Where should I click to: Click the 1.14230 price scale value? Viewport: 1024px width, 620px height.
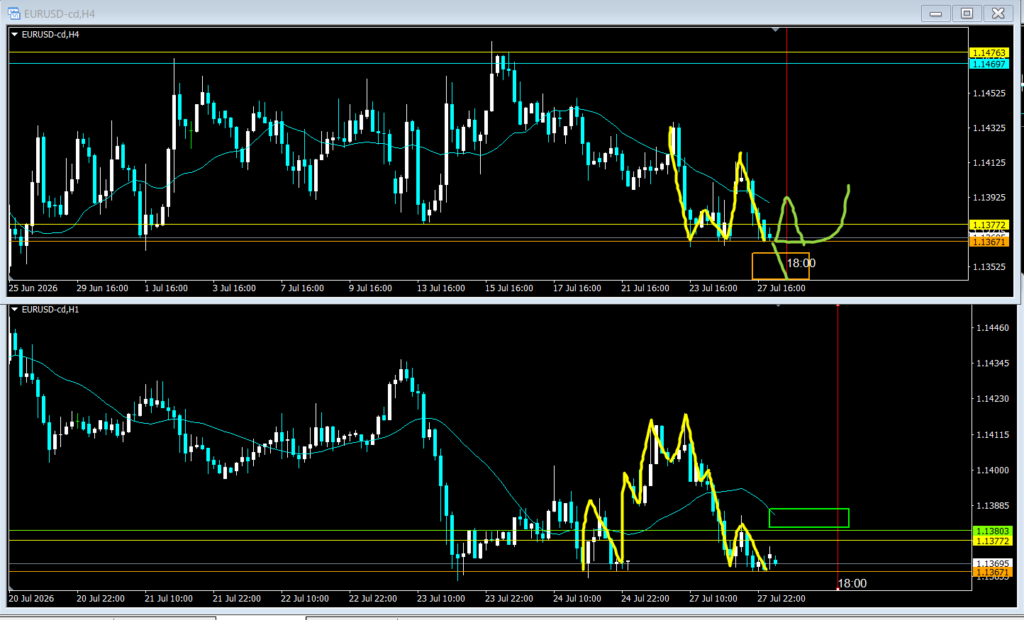[993, 399]
